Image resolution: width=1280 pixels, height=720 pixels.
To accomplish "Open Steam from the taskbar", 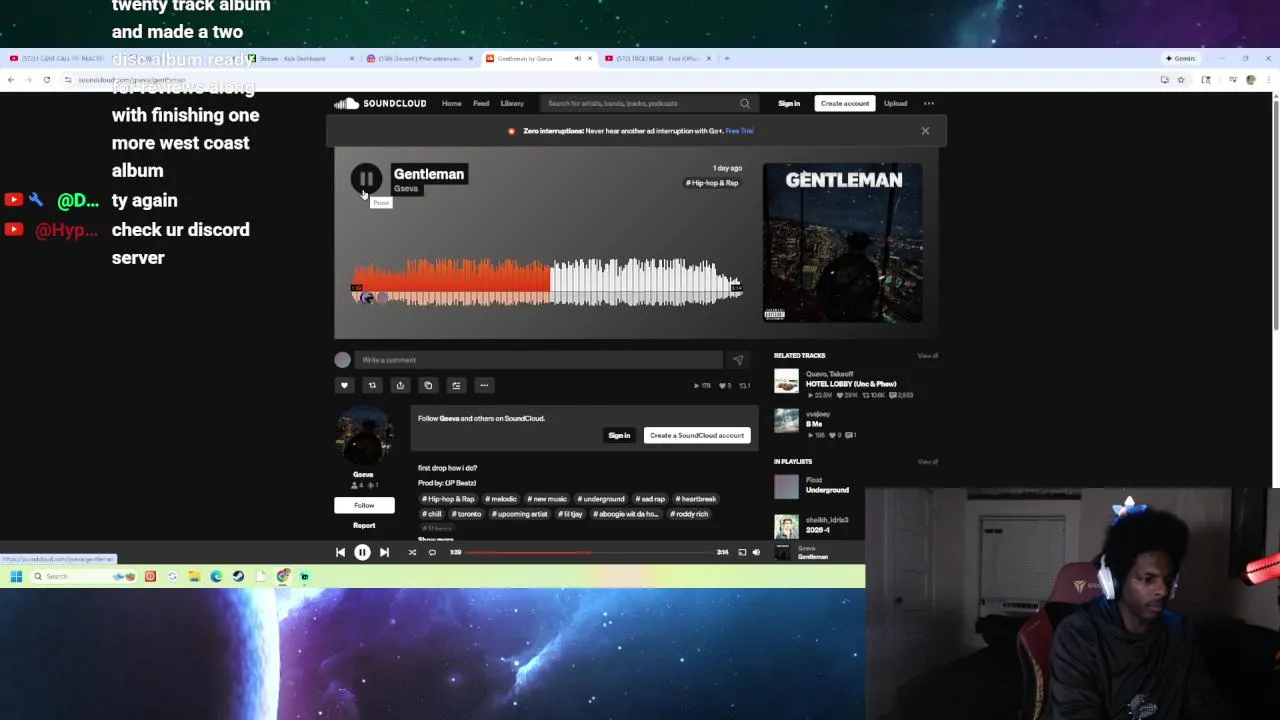I will 238,576.
